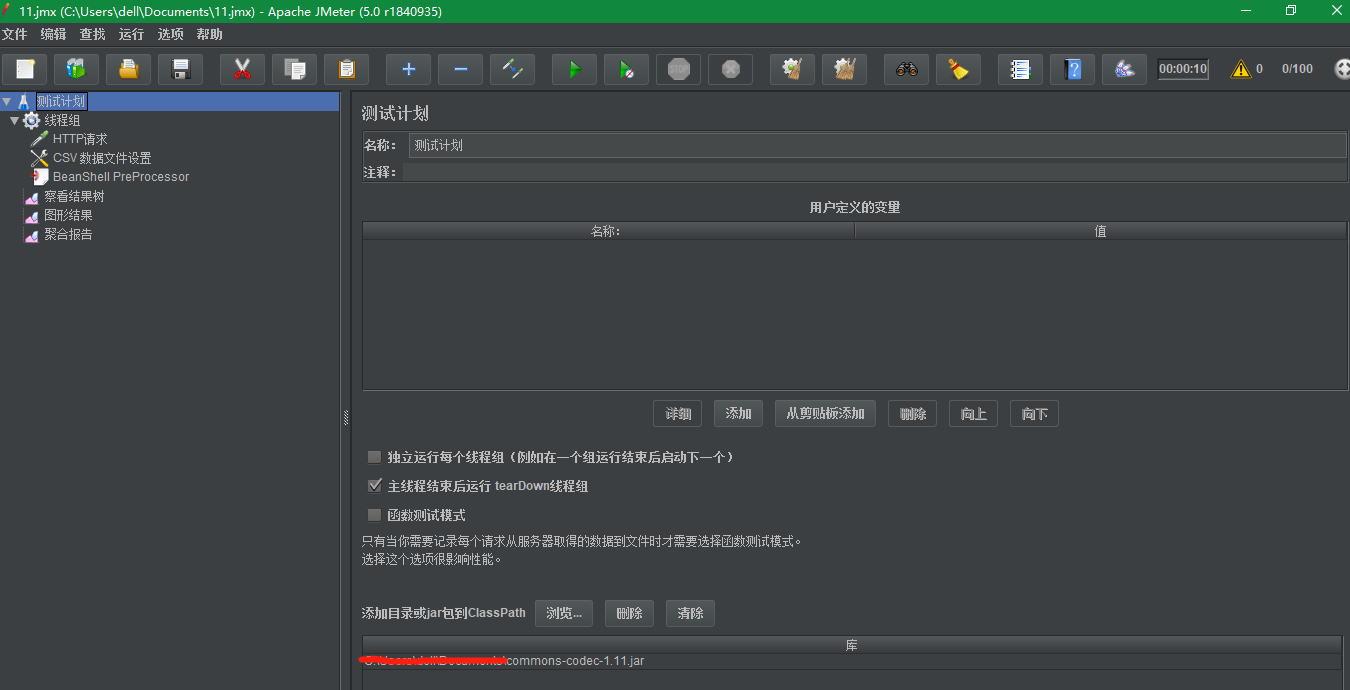Collapse all nodes with minus icon

(x=460, y=69)
